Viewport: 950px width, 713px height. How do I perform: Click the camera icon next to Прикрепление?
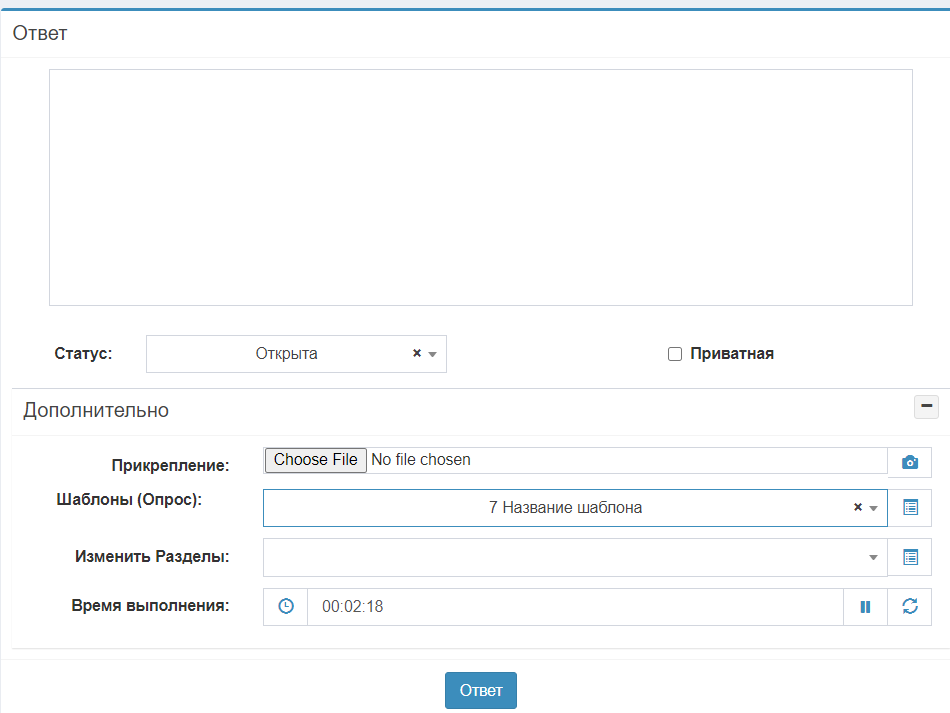[x=909, y=462]
